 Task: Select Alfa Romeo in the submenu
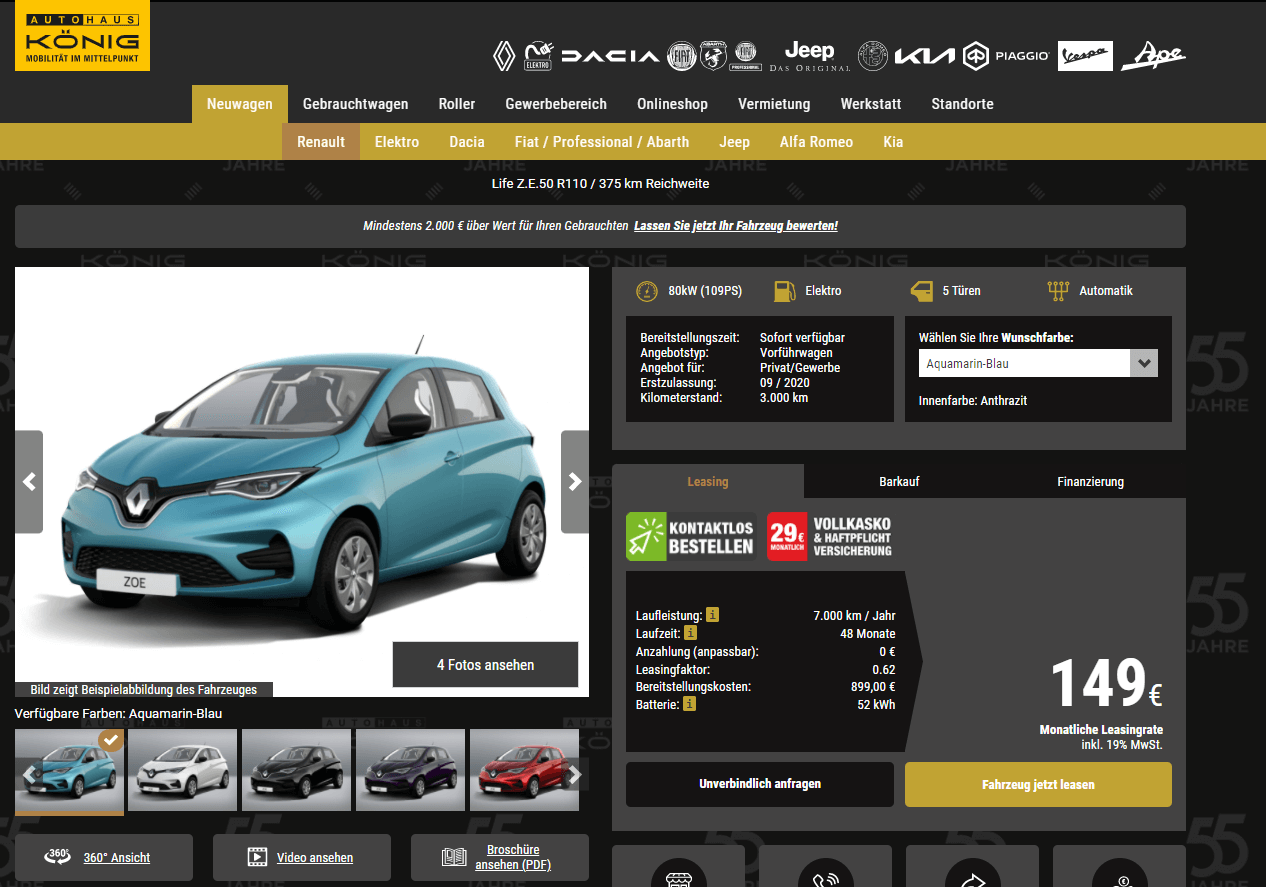(817, 142)
